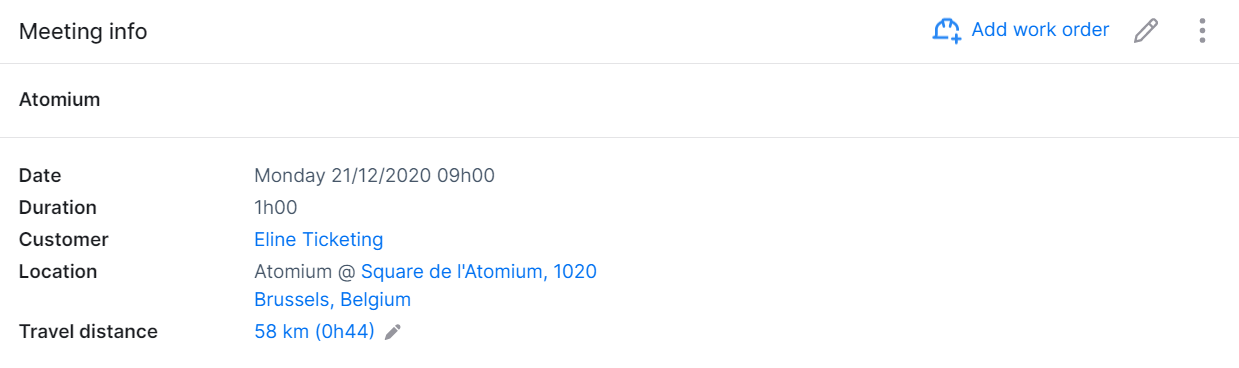The image size is (1239, 368).
Task: Open Square de l'Atomium, 1020 address link
Action: coord(479,272)
